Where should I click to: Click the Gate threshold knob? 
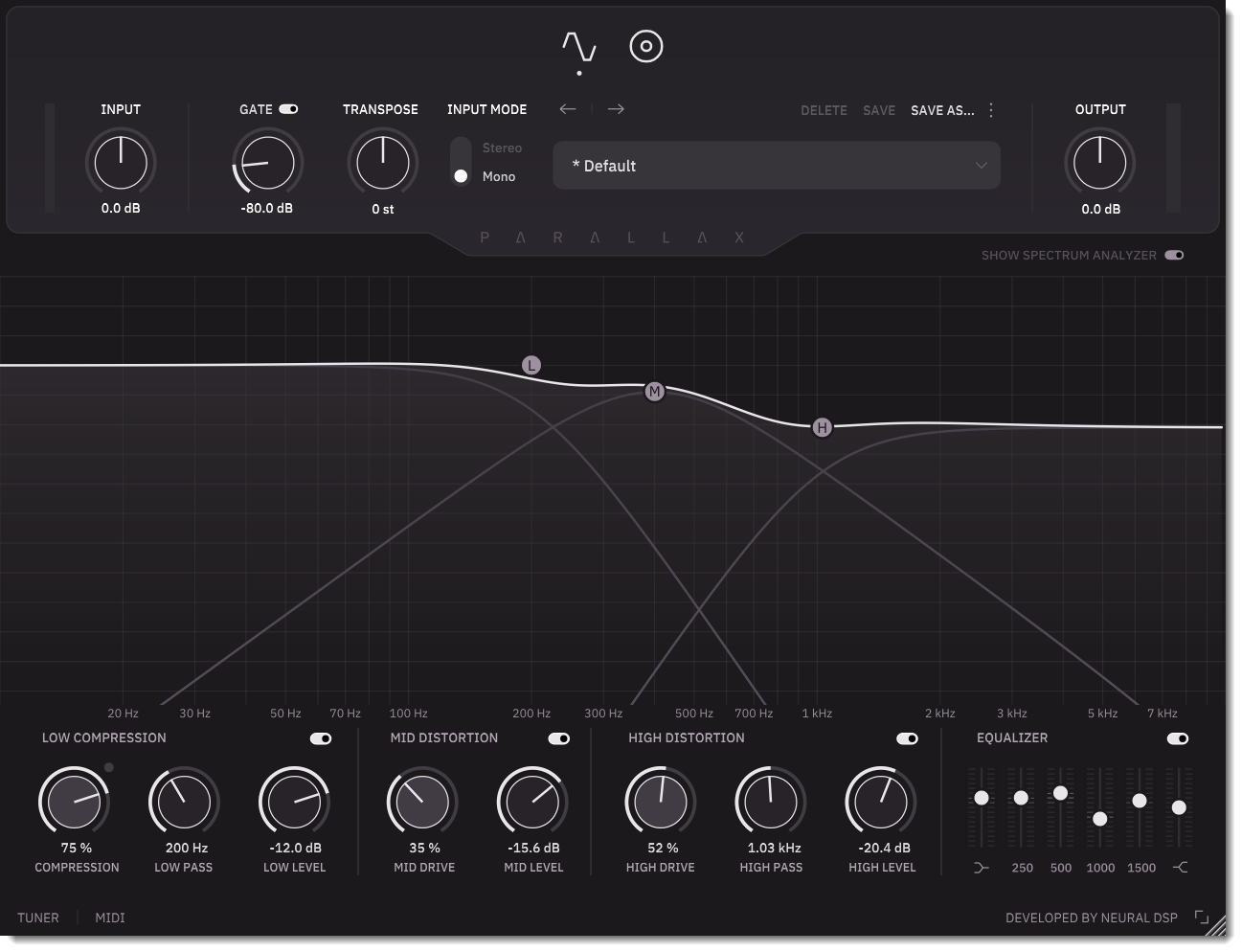(x=267, y=163)
